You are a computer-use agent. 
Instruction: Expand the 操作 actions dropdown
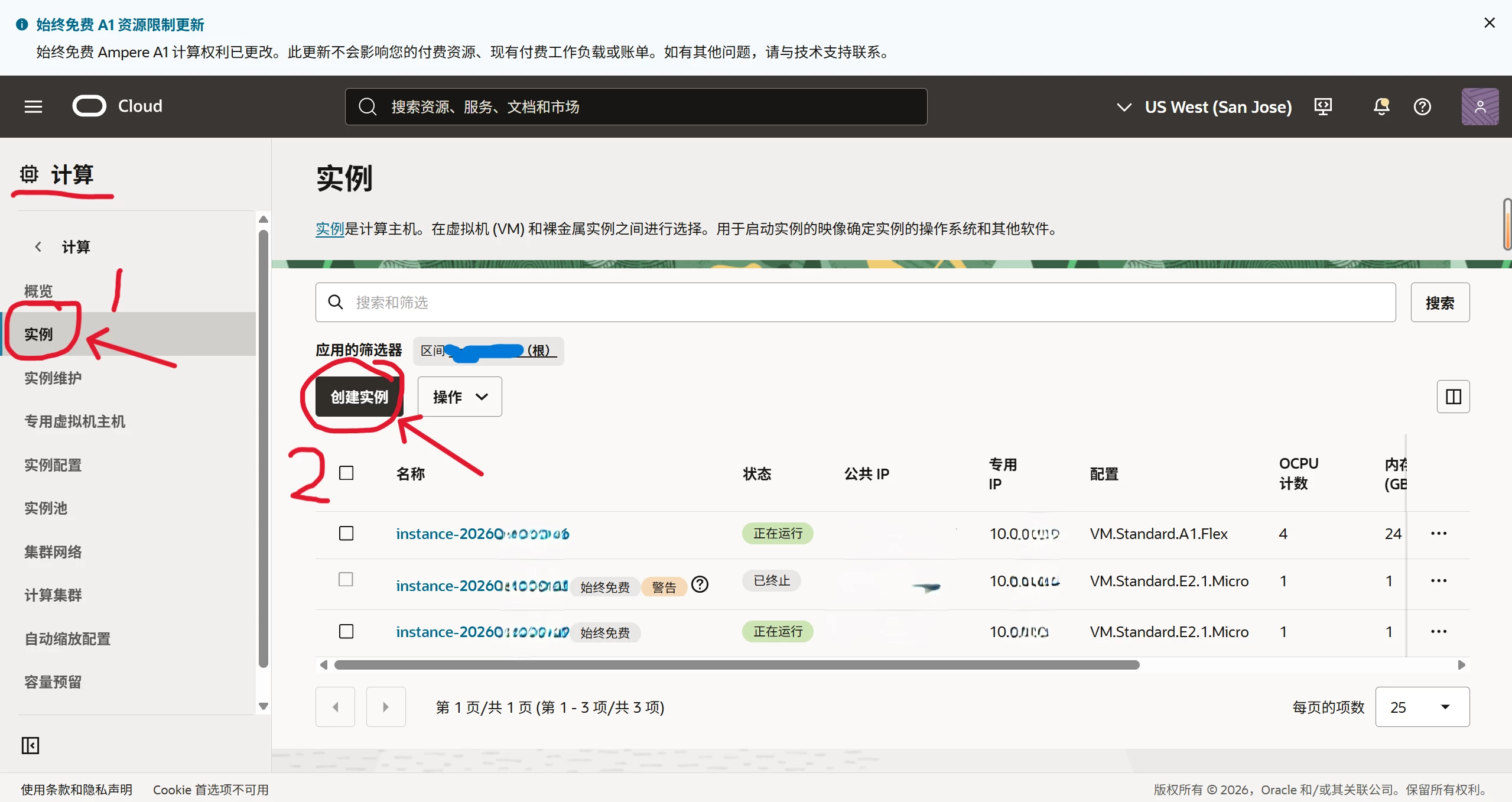pos(460,397)
